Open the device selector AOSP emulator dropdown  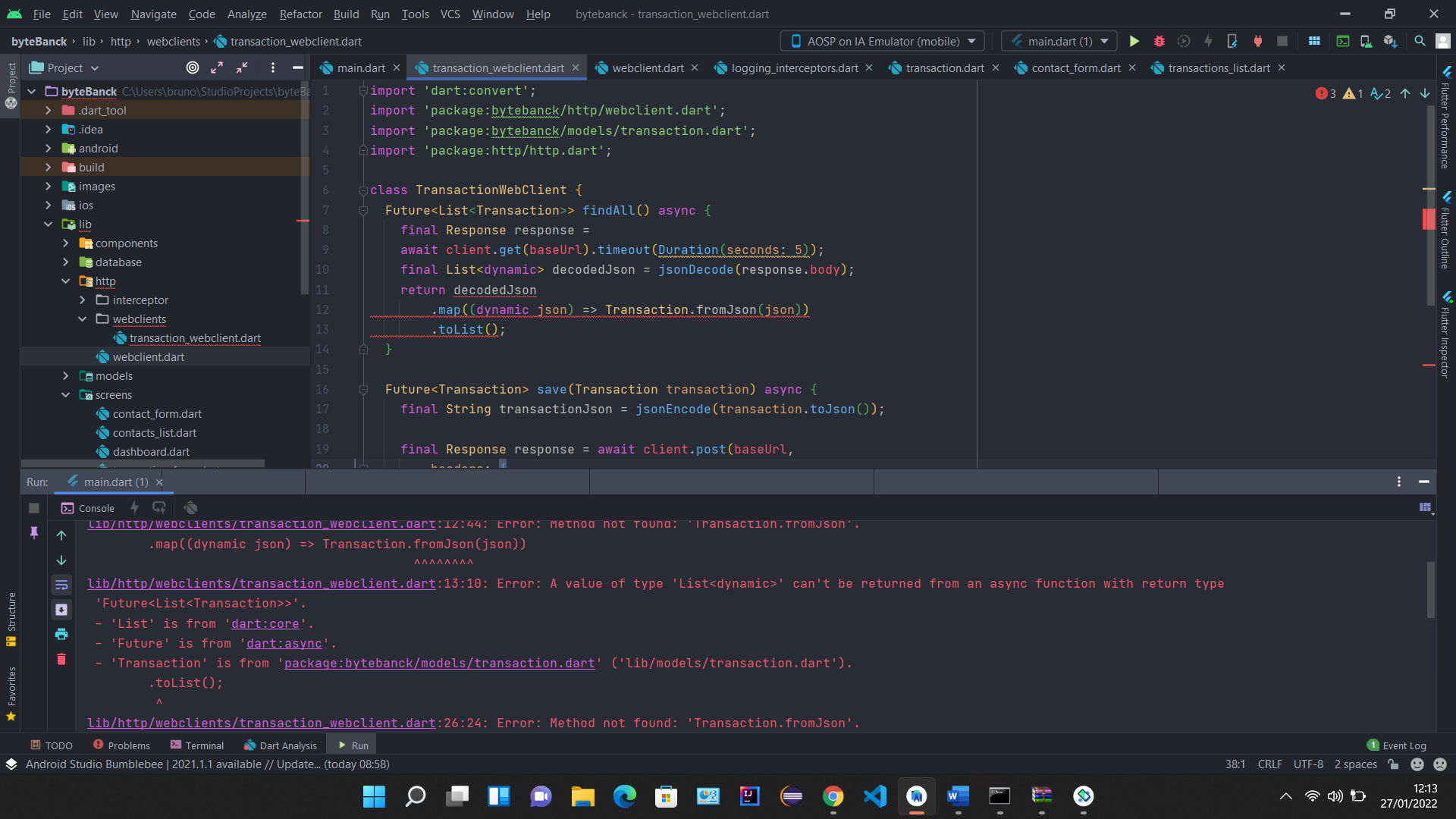pyautogui.click(x=883, y=41)
